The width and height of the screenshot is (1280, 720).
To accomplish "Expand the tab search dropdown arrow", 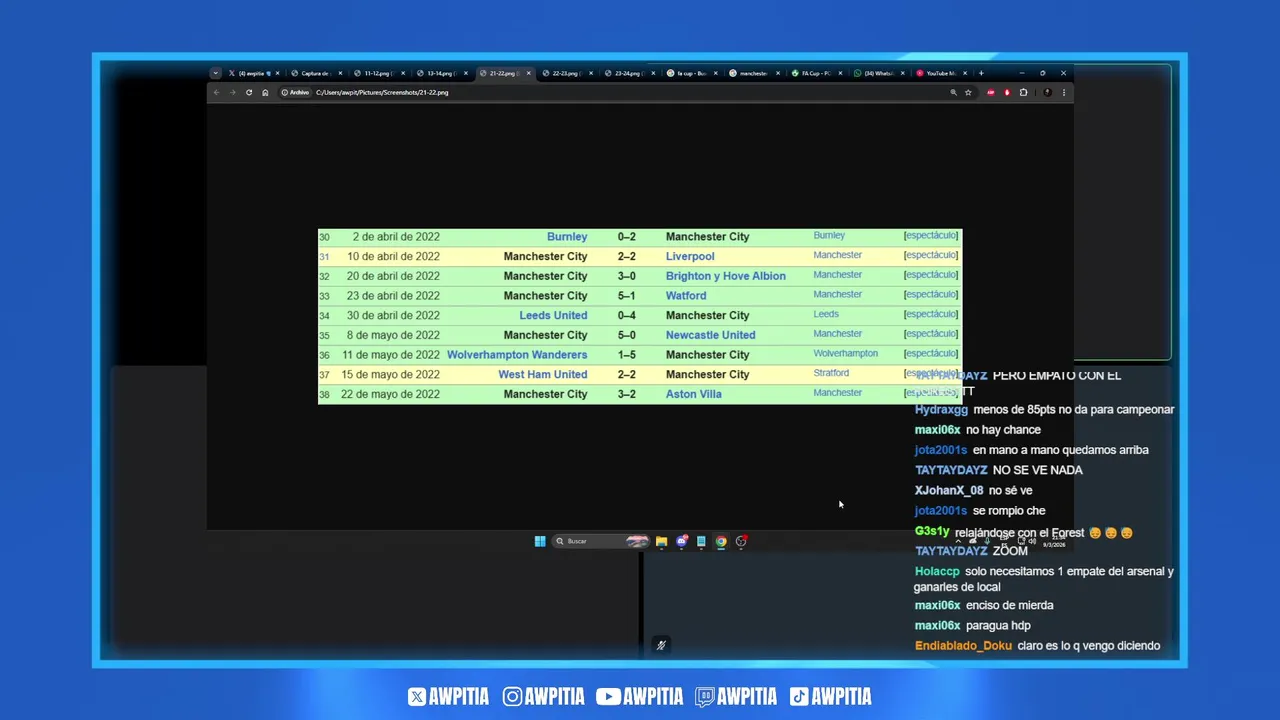I will pyautogui.click(x=215, y=73).
